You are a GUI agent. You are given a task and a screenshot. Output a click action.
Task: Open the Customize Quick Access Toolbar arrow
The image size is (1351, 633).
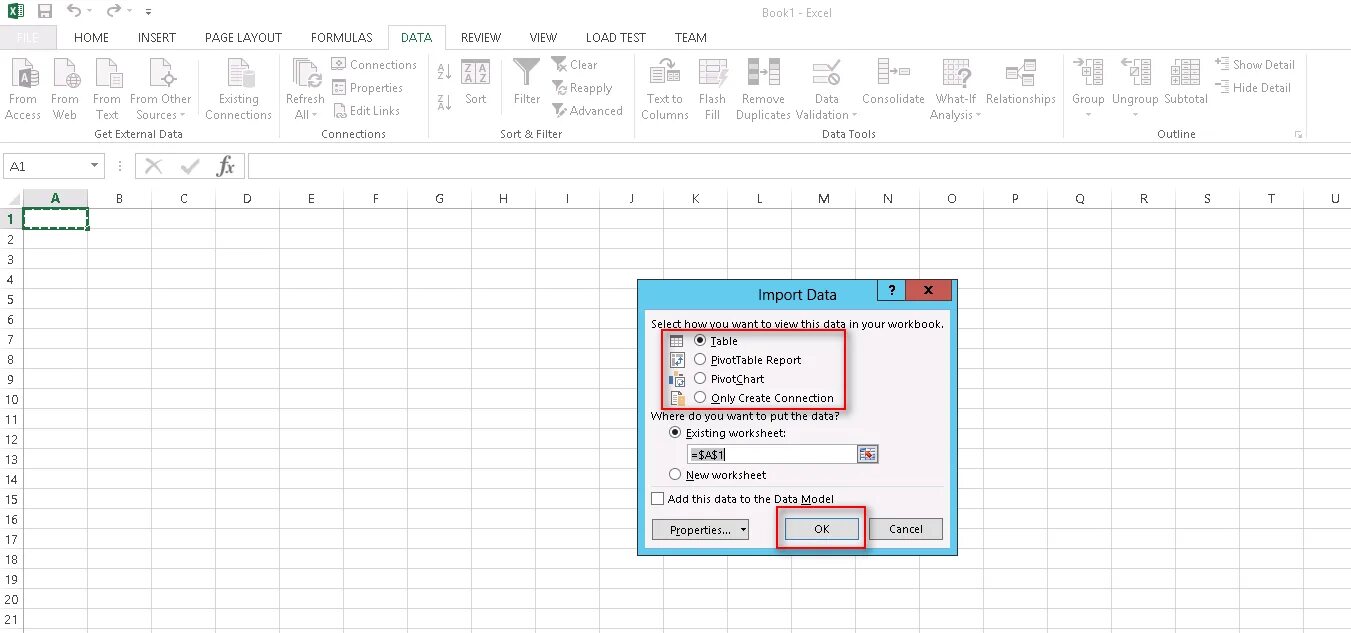pos(148,13)
